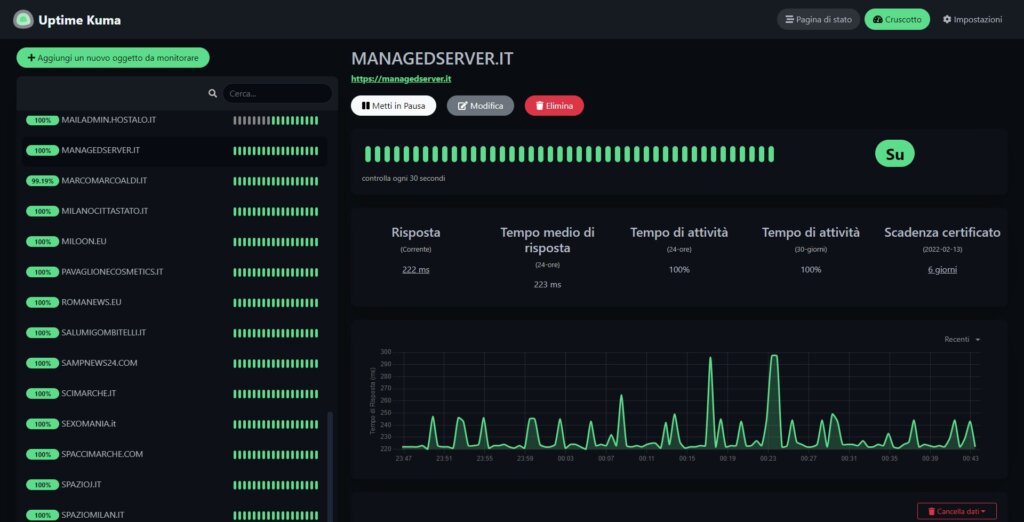Click the 223 ms average response value
1024x522 pixels.
click(x=547, y=284)
